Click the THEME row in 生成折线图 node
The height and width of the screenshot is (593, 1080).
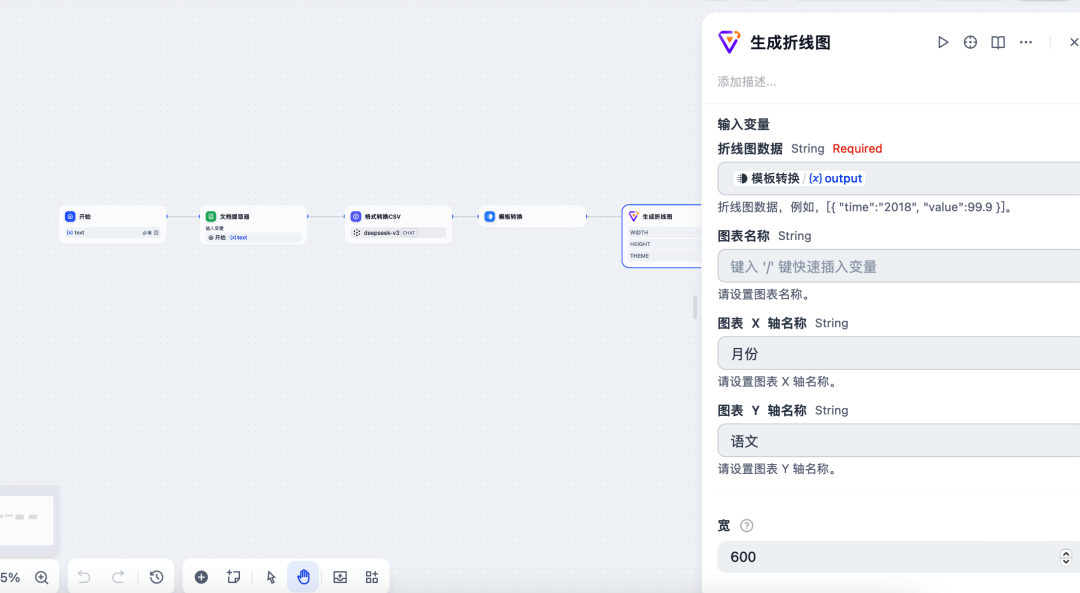tap(665, 256)
